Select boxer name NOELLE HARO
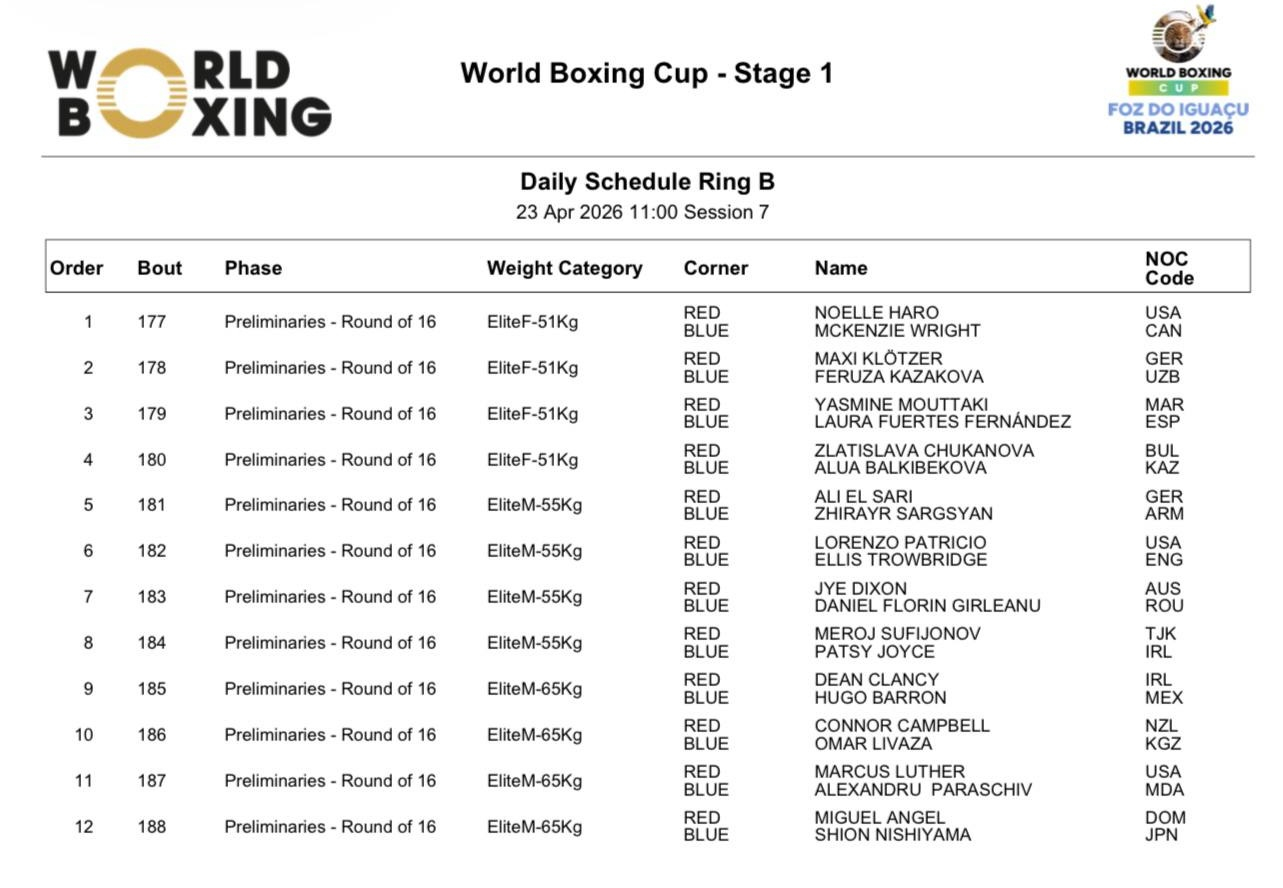 click(x=876, y=313)
